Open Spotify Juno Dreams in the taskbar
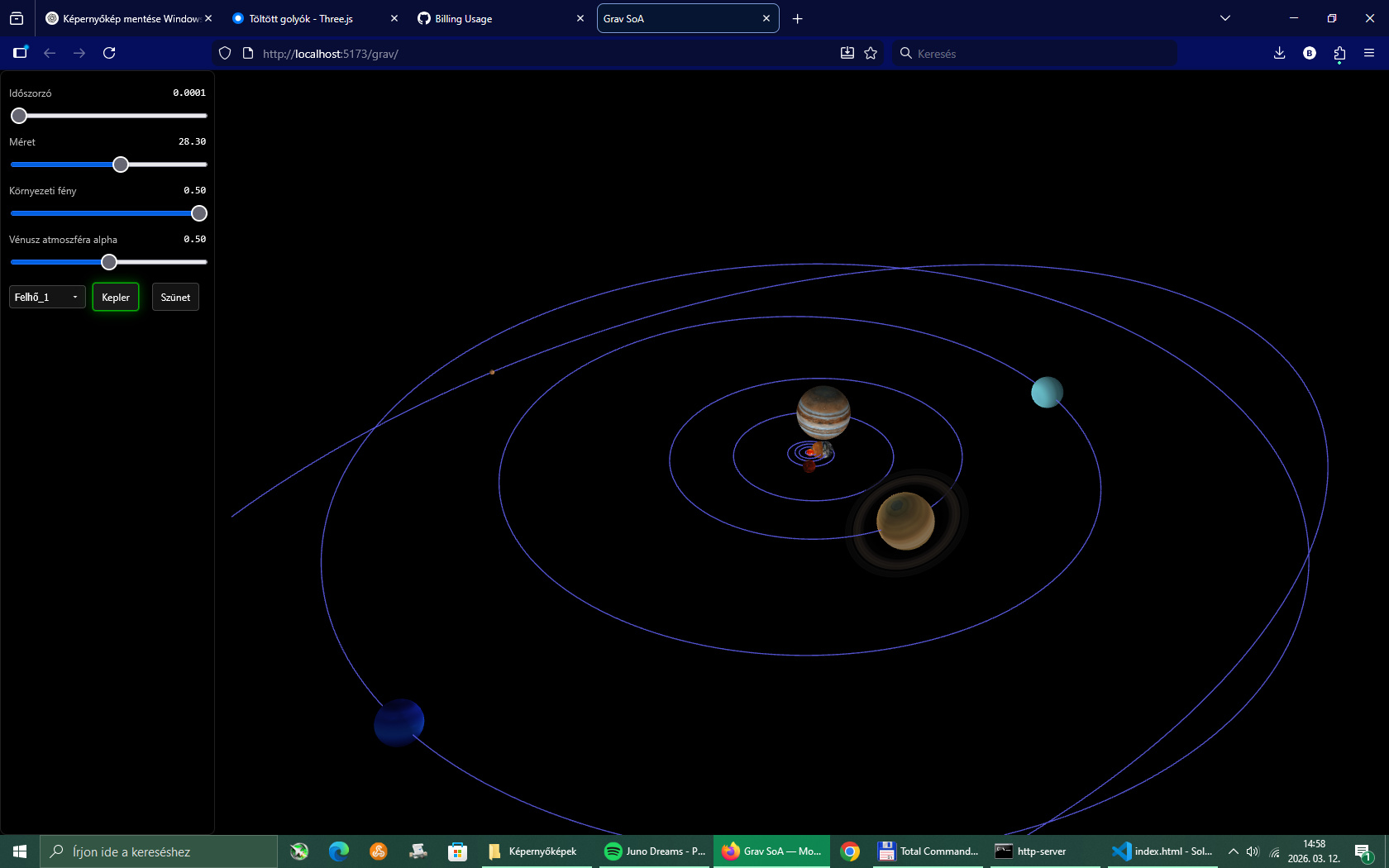The height and width of the screenshot is (868, 1389). 656,851
